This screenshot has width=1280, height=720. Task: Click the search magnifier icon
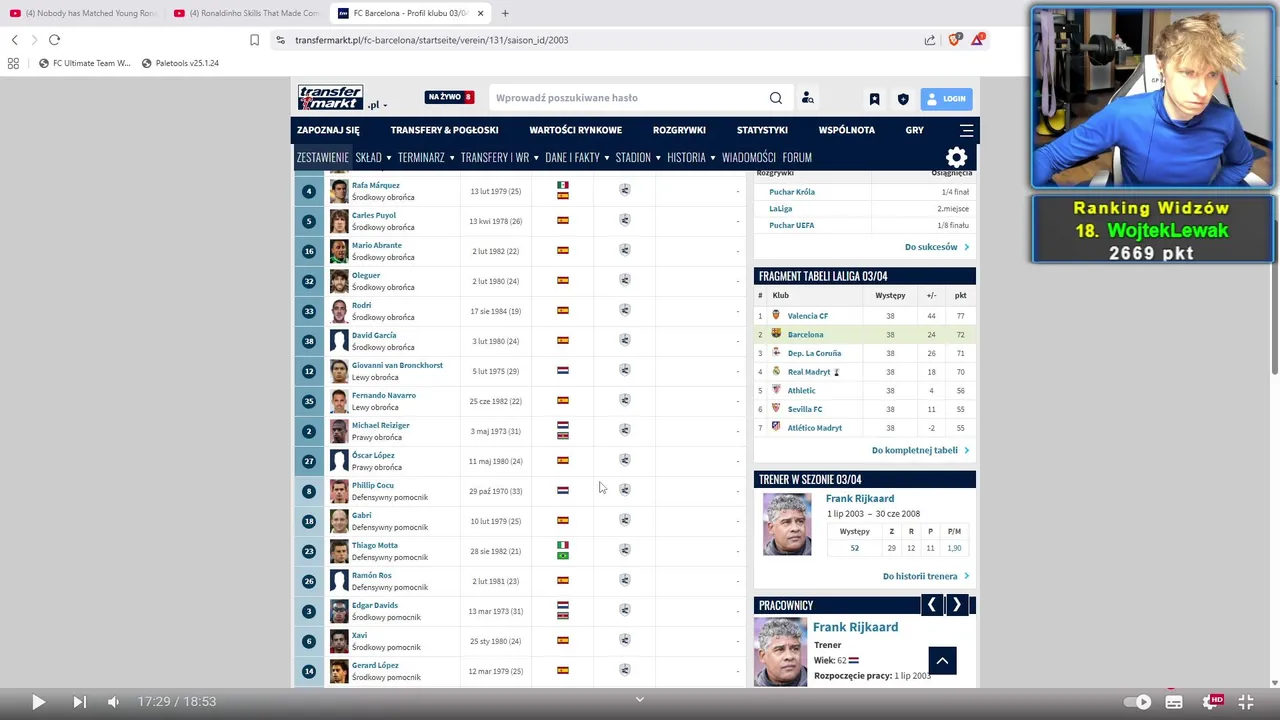(x=776, y=98)
